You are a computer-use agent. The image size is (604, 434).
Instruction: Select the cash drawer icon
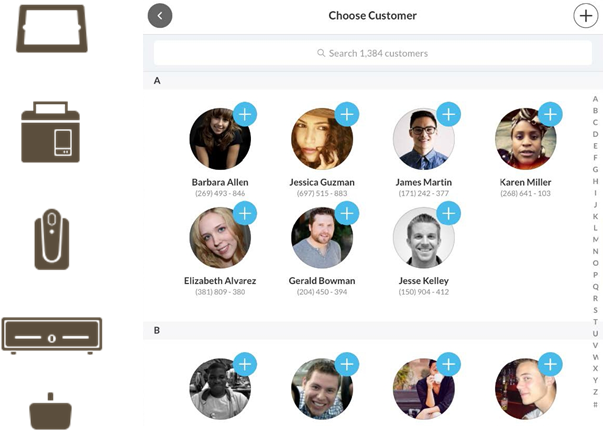point(52,335)
